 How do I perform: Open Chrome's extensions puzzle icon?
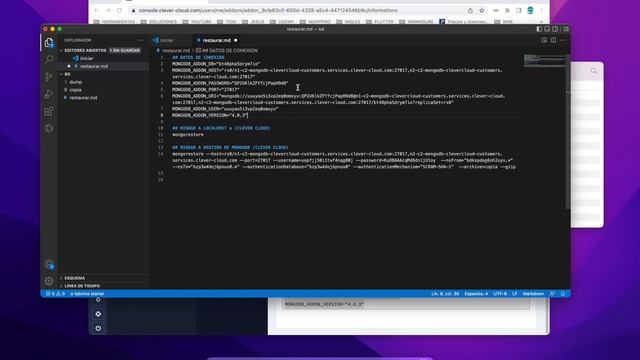[x=507, y=11]
